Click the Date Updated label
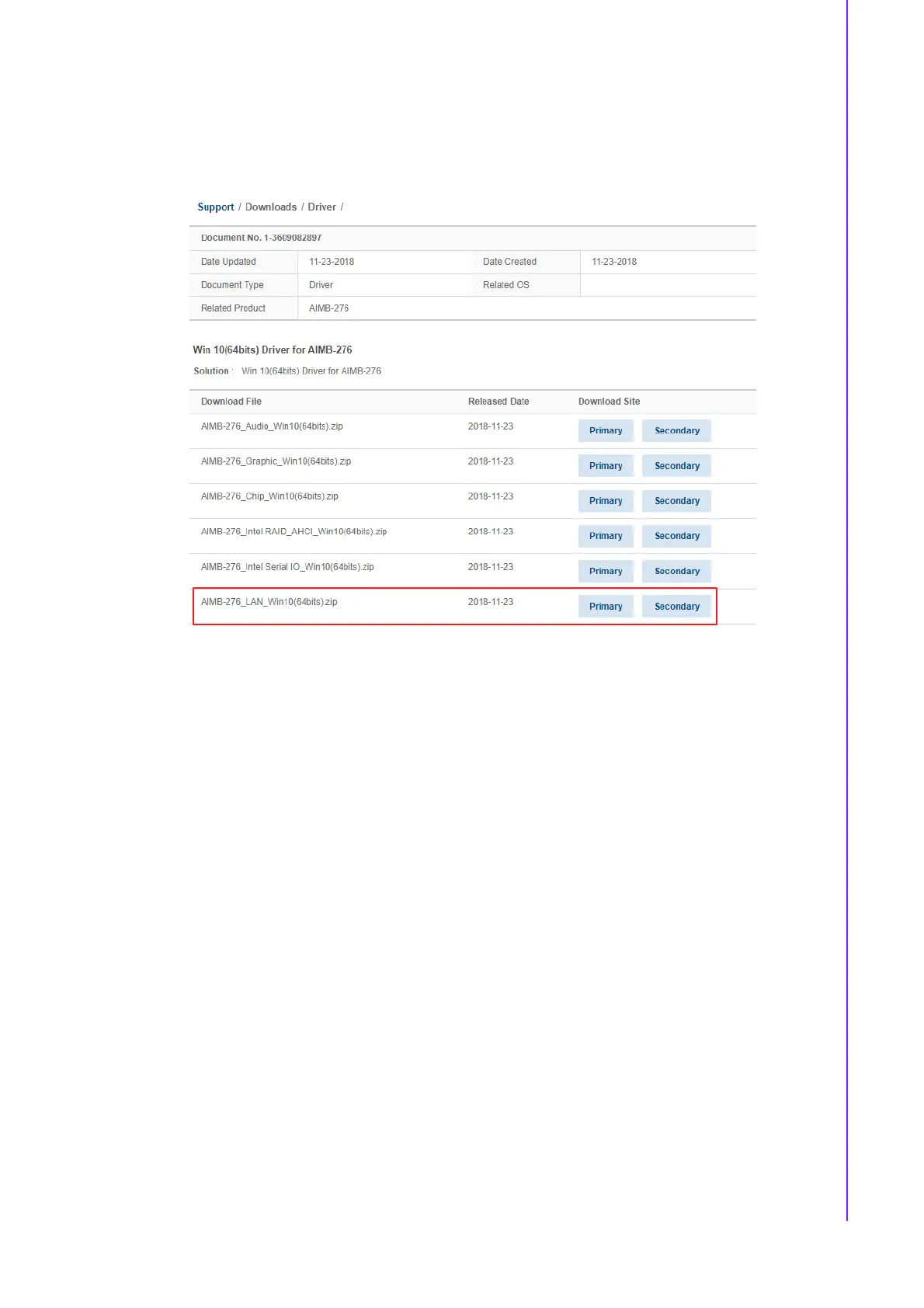Screen dimensions: 924x1308 coord(228,262)
